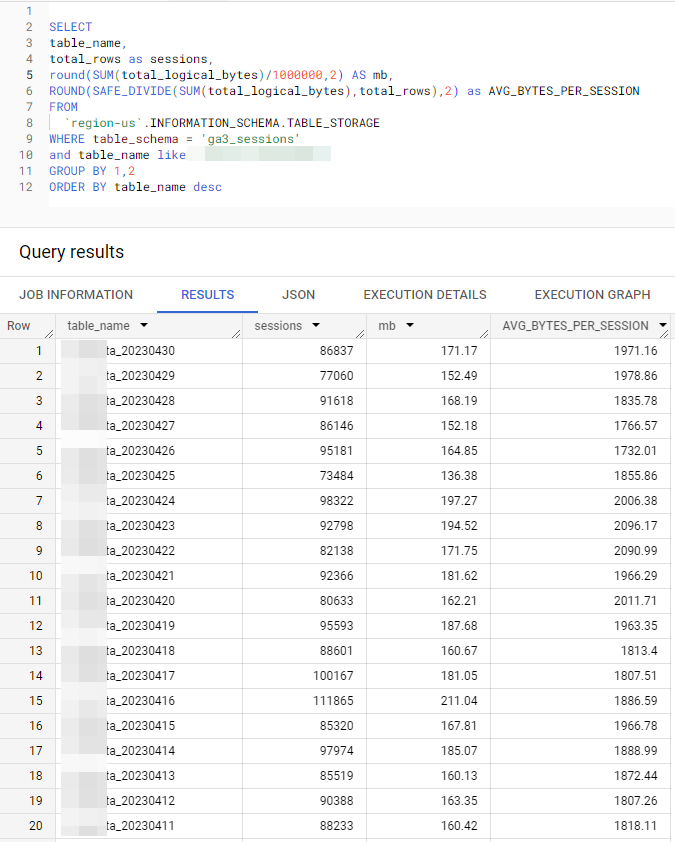Viewport: 675px width, 842px height.
Task: Open the JSON tab
Action: pos(298,295)
